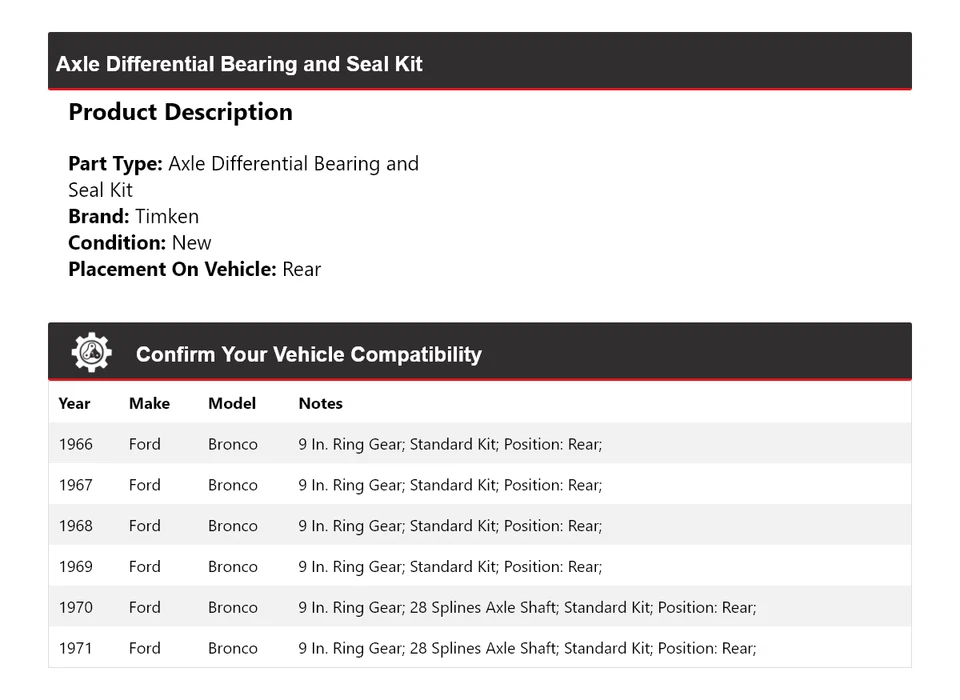Click the Model column header

point(232,404)
